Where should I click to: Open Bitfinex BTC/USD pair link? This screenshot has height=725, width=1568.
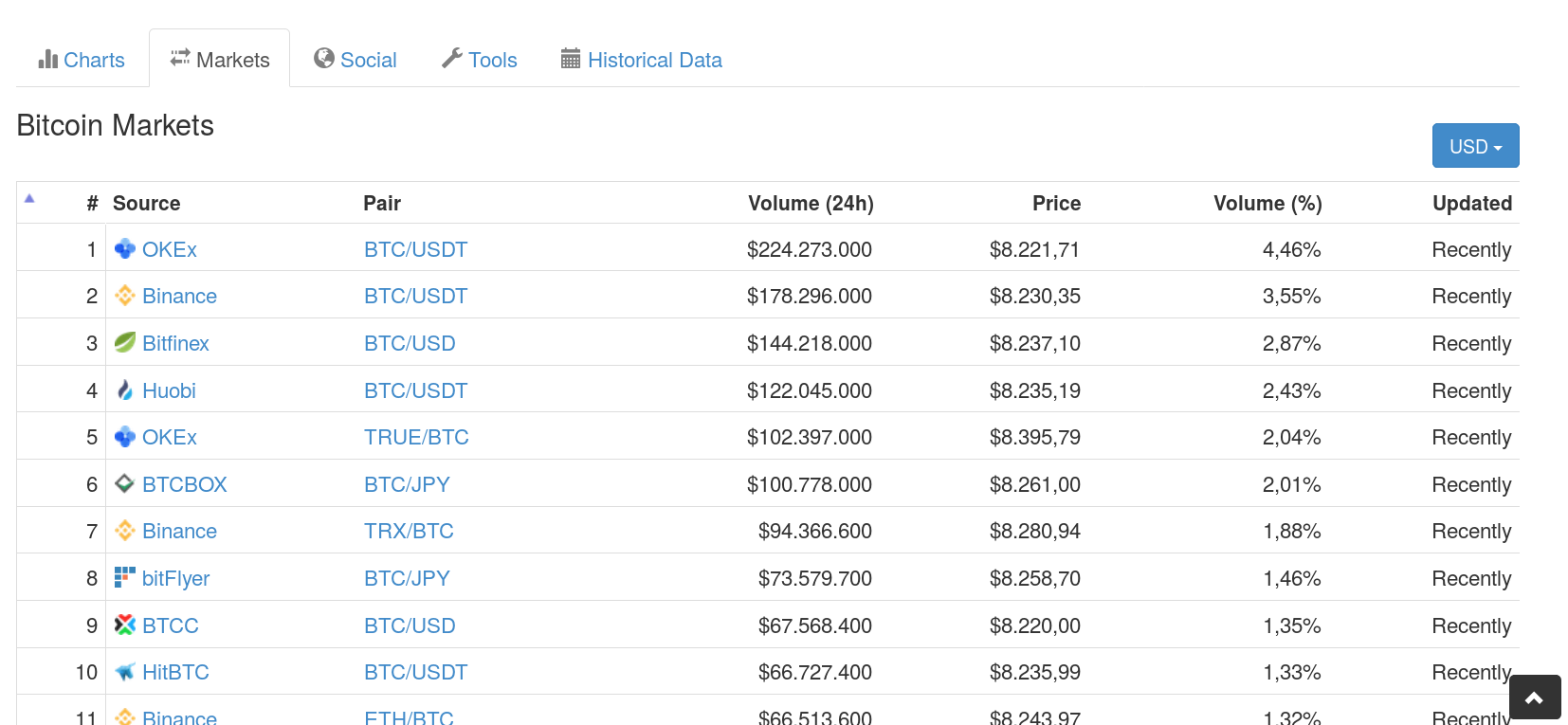410,343
